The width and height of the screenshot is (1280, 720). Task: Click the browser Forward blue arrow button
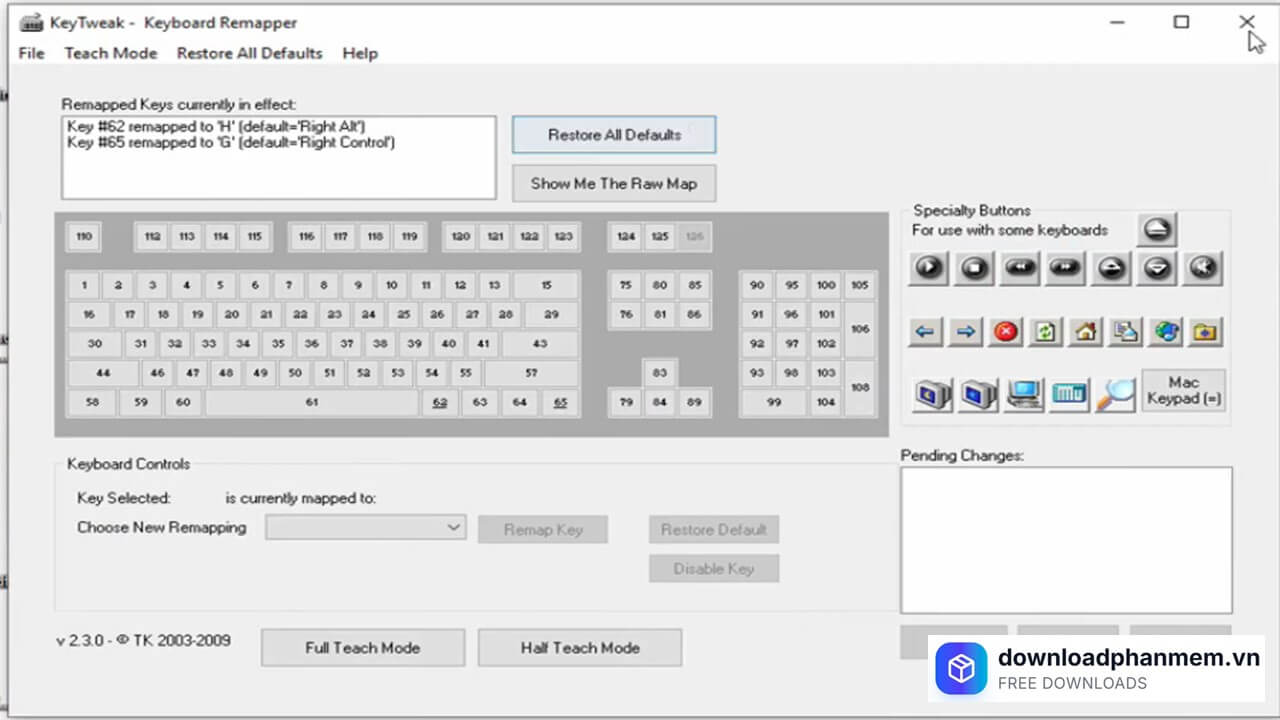pos(966,332)
